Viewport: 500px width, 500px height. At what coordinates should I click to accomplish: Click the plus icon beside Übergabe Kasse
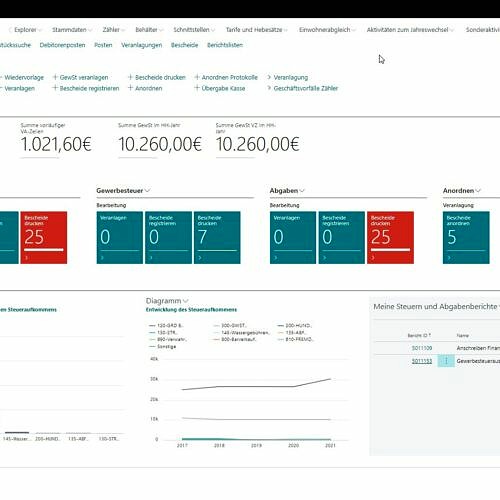click(197, 88)
